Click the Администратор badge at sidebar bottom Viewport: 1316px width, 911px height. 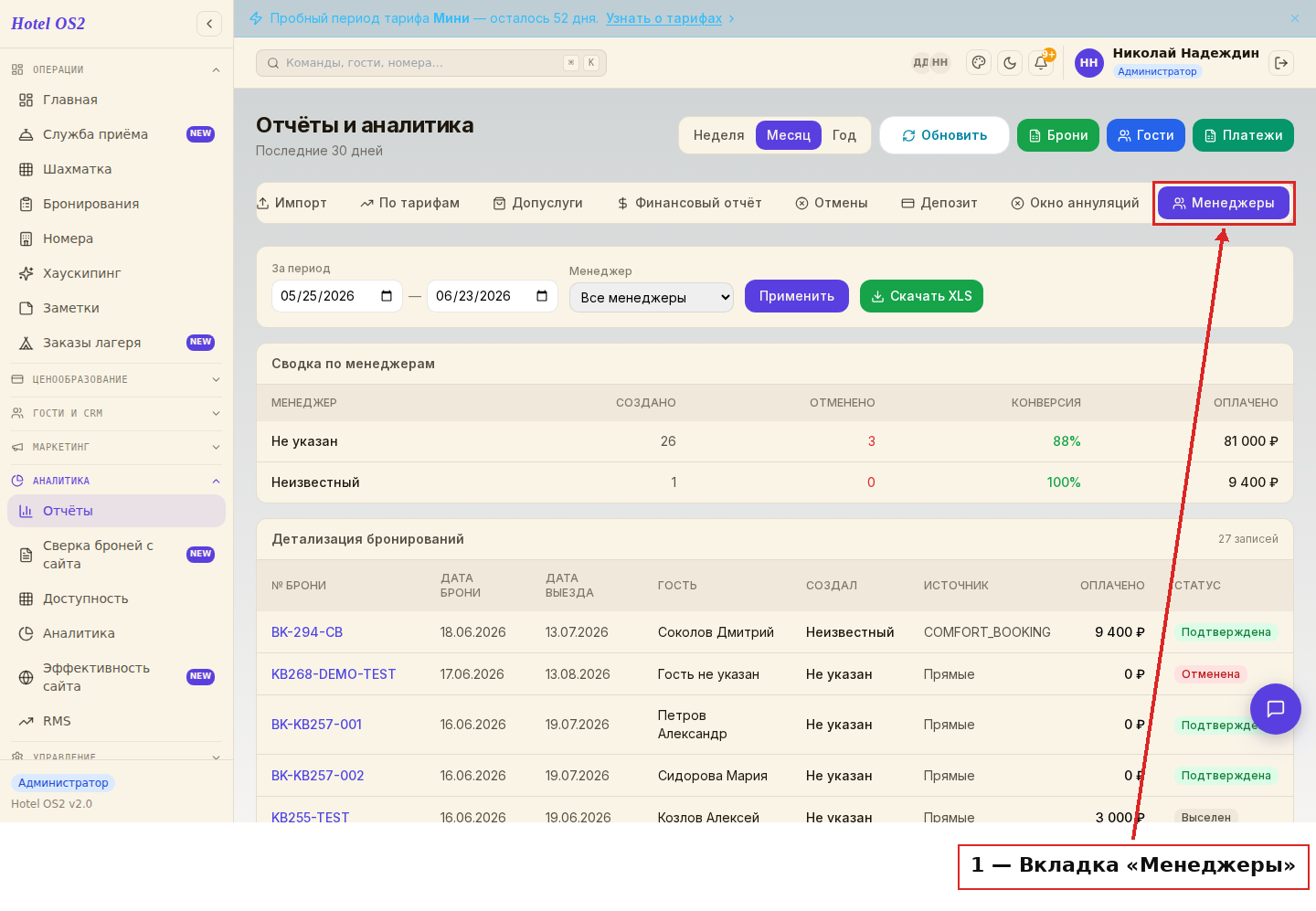point(63,783)
